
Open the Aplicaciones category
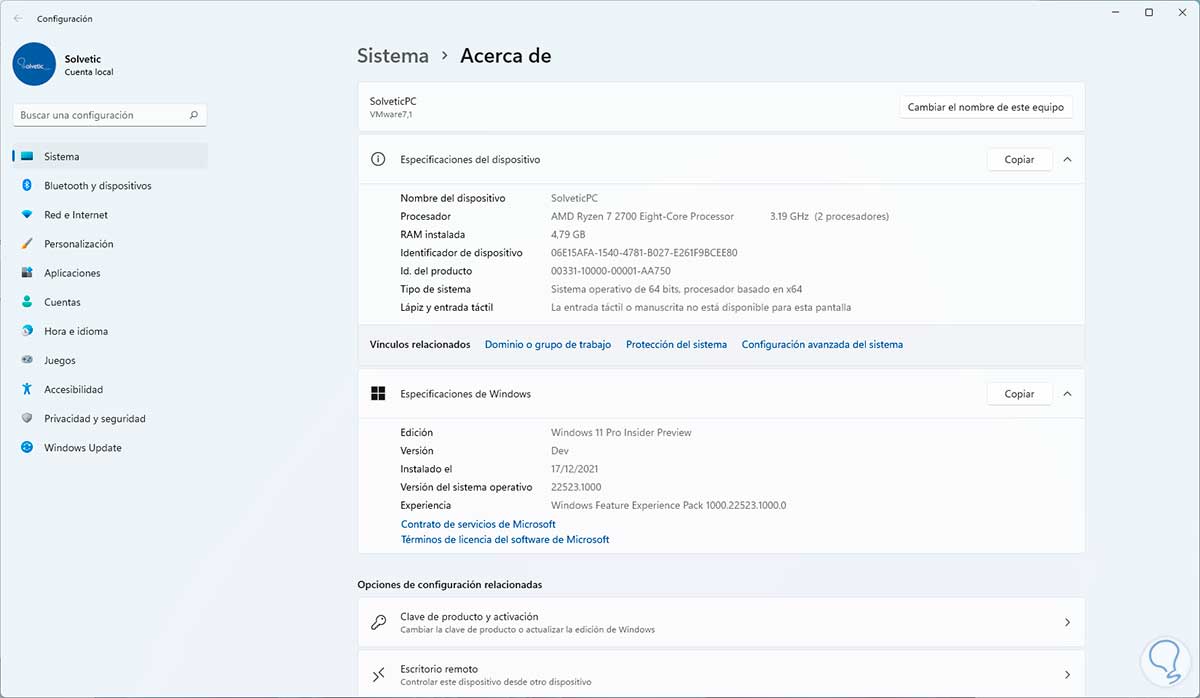(110, 273)
